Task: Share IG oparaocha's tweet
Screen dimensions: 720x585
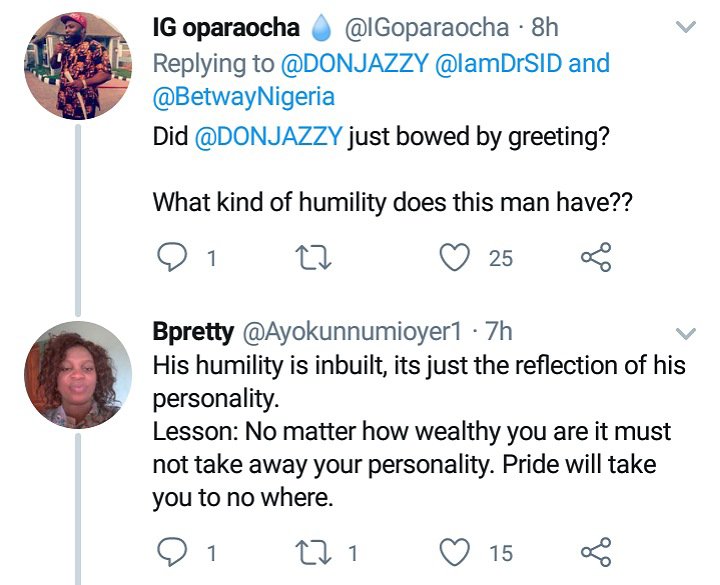Action: coord(596,259)
